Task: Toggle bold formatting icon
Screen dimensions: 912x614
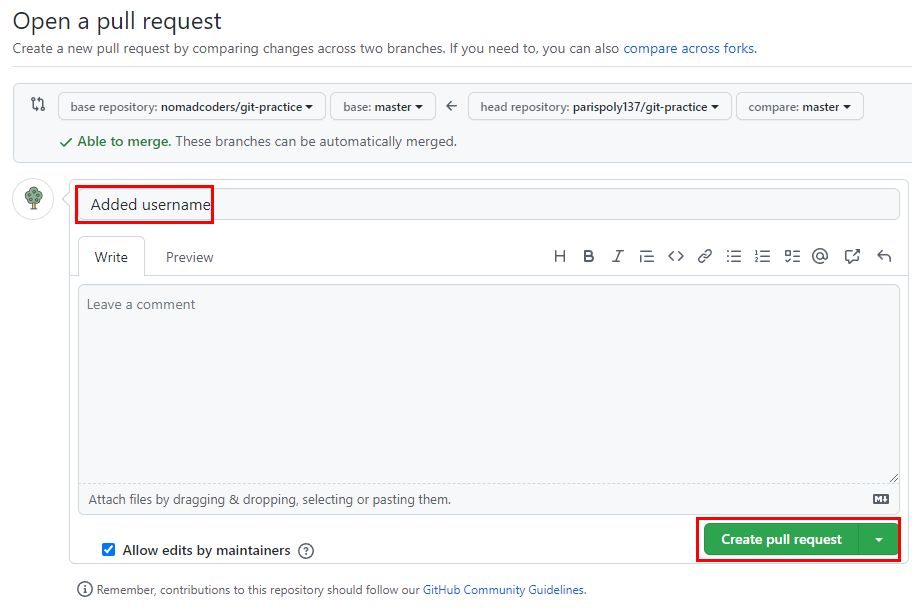Action: point(589,256)
